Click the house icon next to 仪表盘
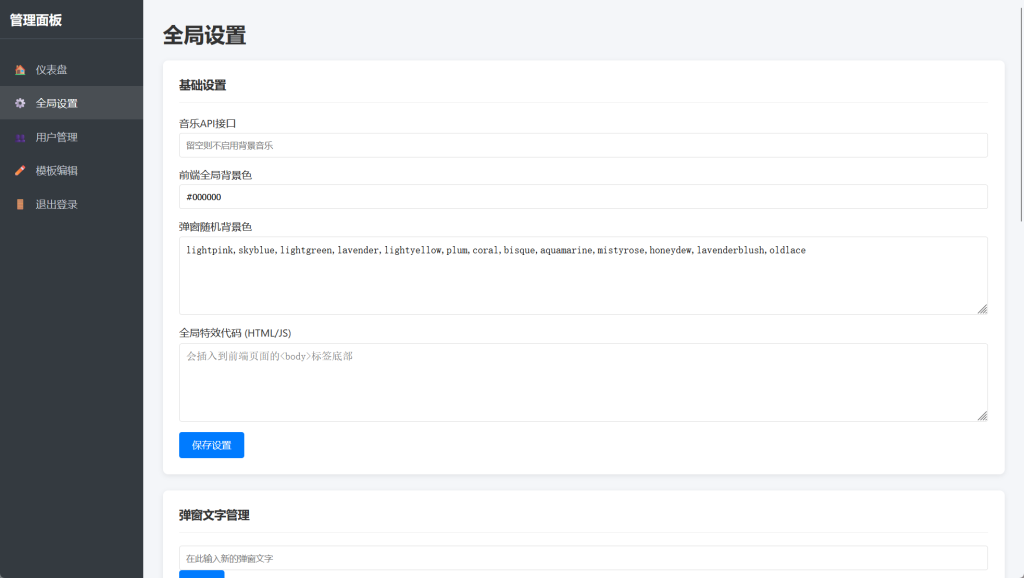Viewport: 1024px width, 578px height. (18, 70)
